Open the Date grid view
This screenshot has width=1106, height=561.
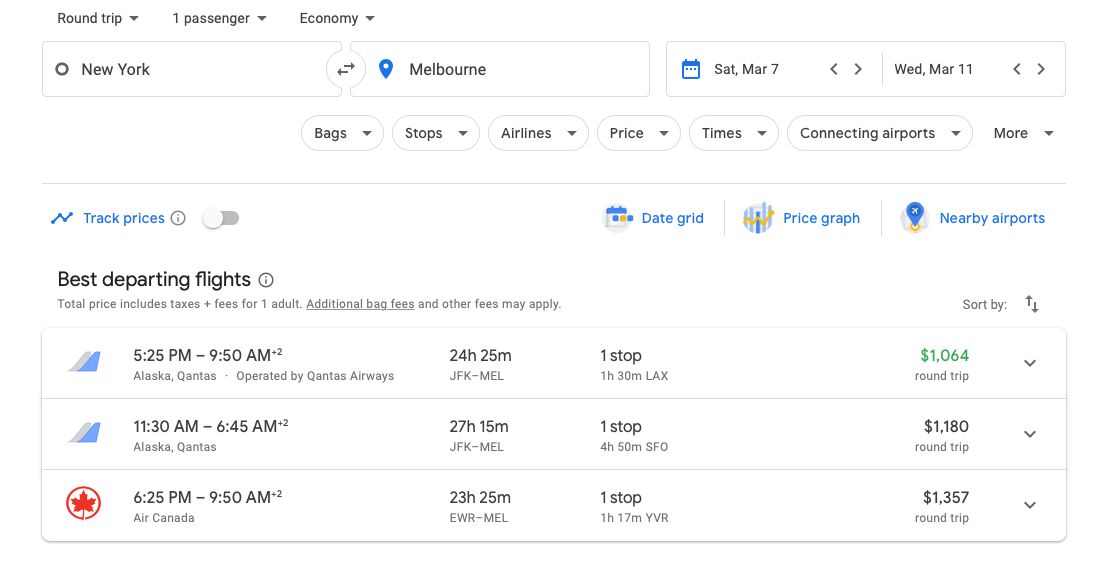[x=654, y=218]
